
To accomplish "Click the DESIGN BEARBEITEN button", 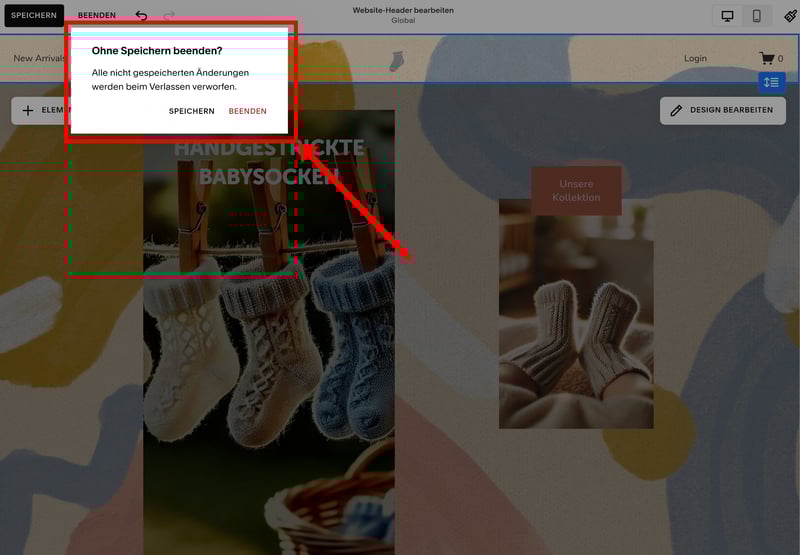I will coord(722,110).
